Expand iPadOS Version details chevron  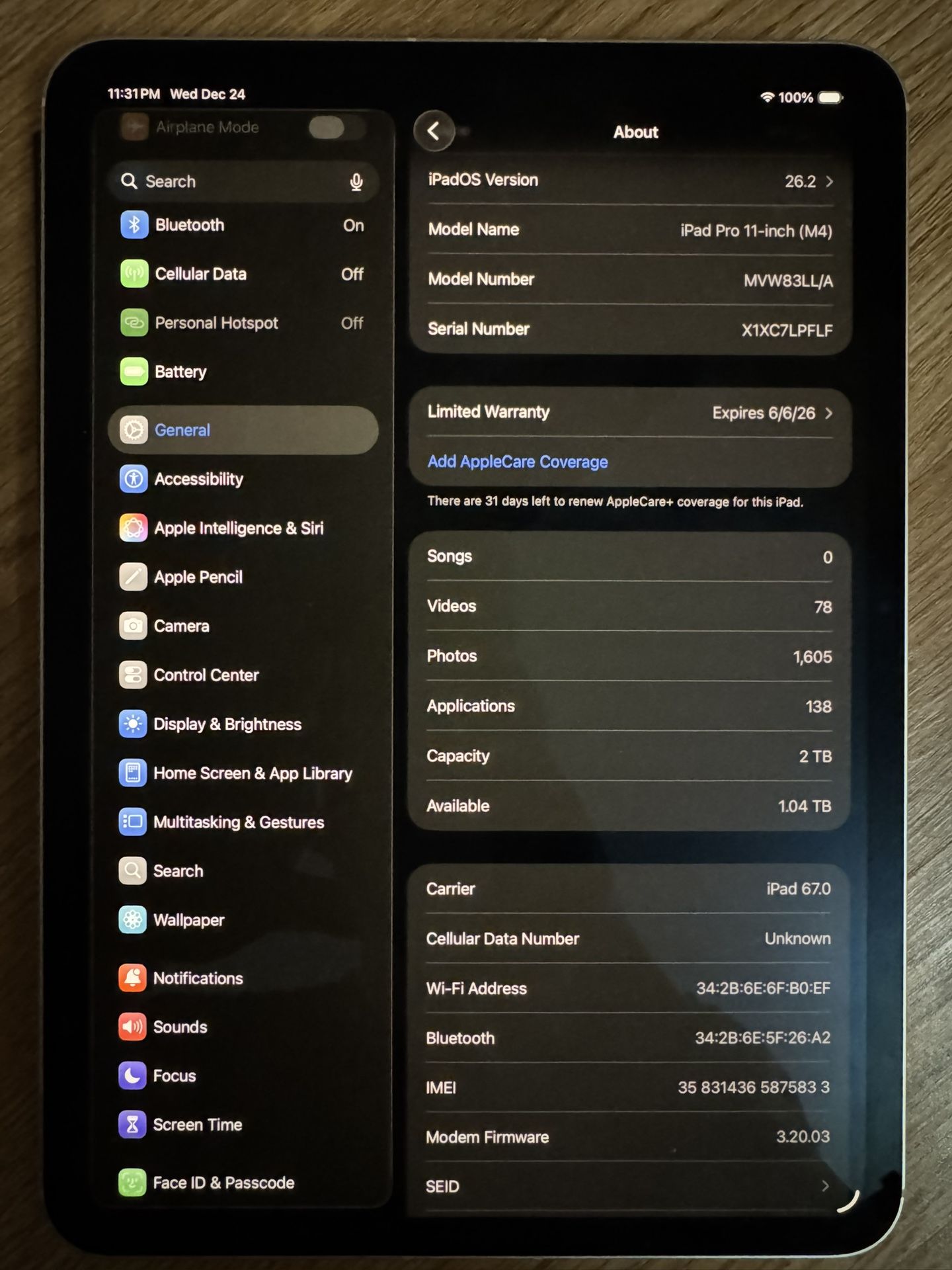(x=829, y=181)
